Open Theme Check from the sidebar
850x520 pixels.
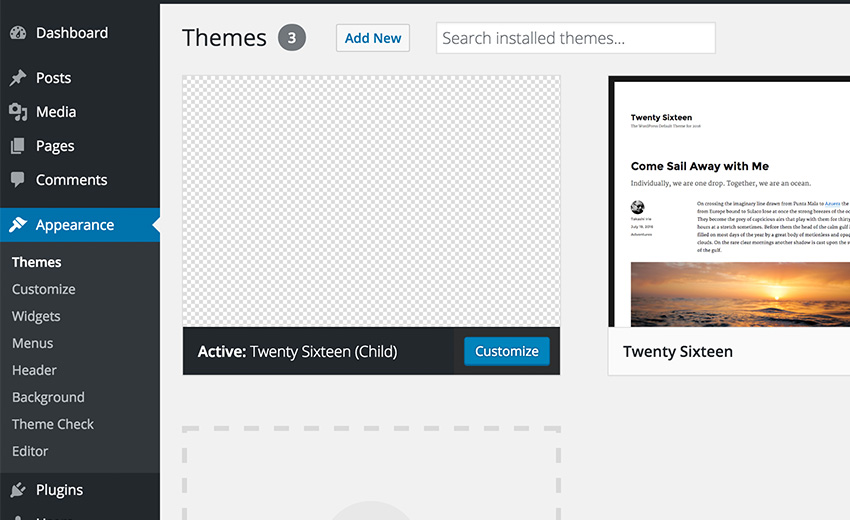point(53,424)
